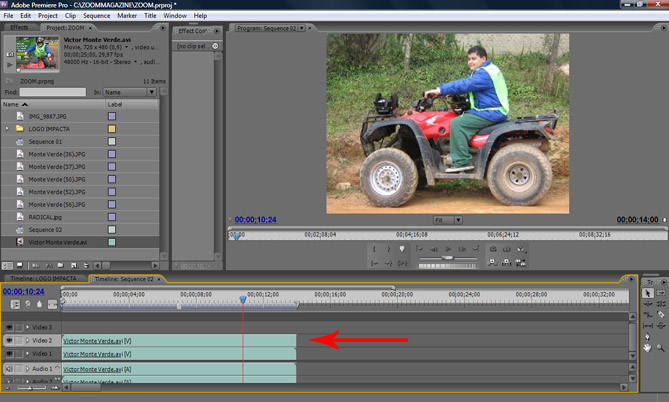
Task: Select the Zoom magnifier tool
Action: point(660,348)
